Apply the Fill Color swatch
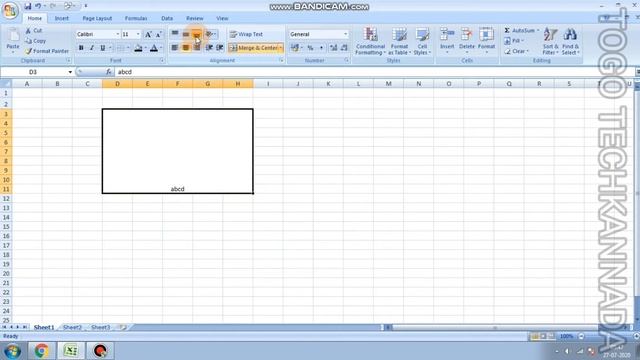 (138, 48)
